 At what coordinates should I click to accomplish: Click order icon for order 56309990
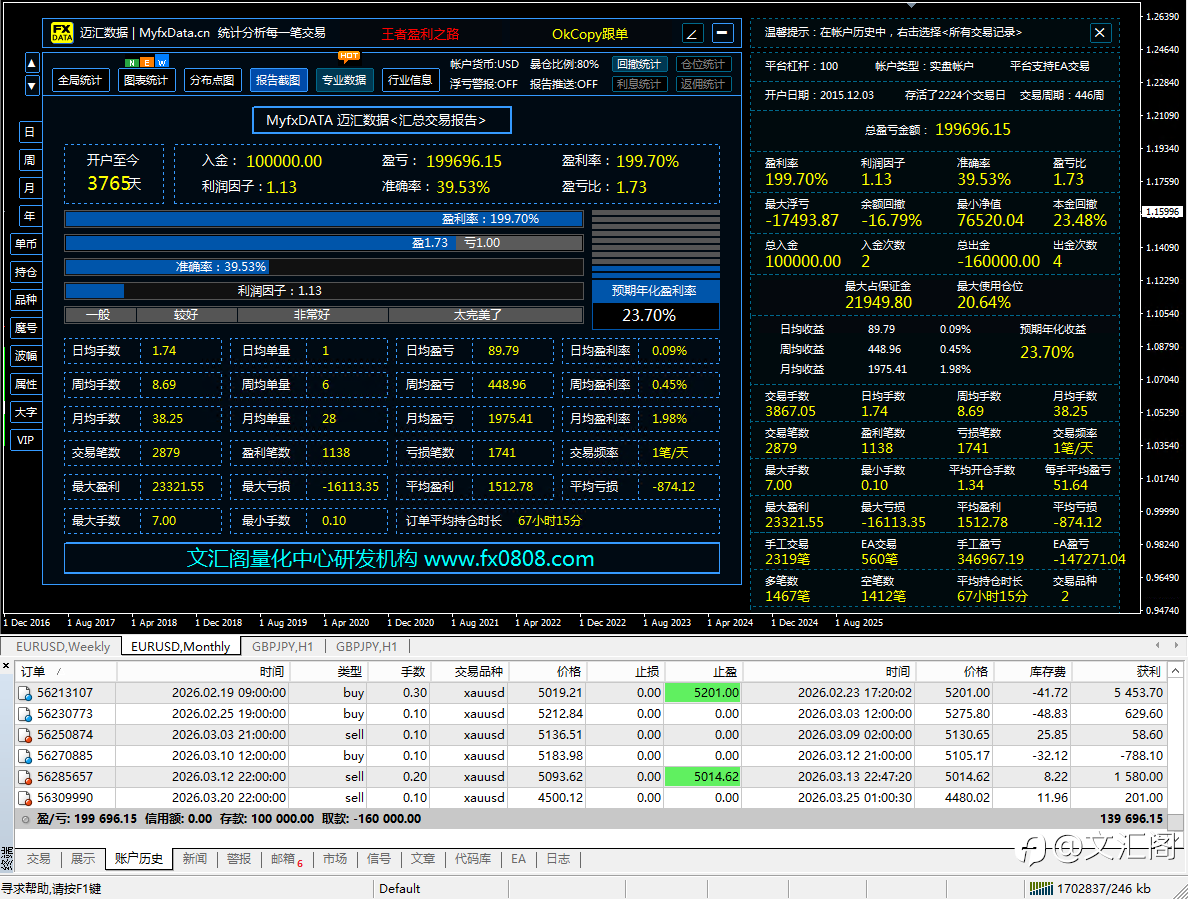[24, 798]
